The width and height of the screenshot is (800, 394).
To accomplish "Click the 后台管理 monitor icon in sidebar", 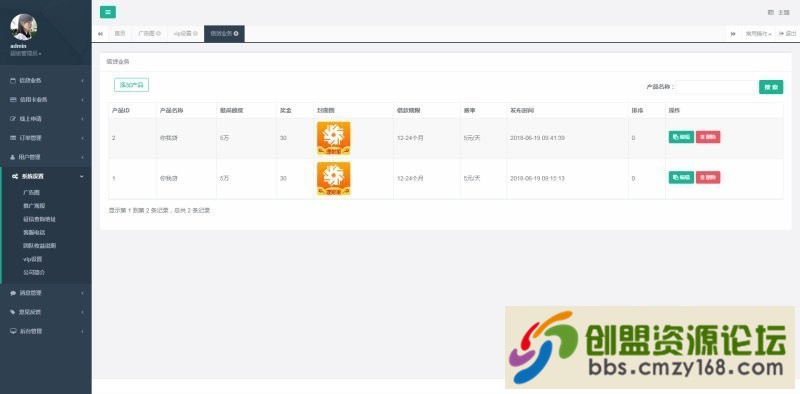I will [13, 331].
